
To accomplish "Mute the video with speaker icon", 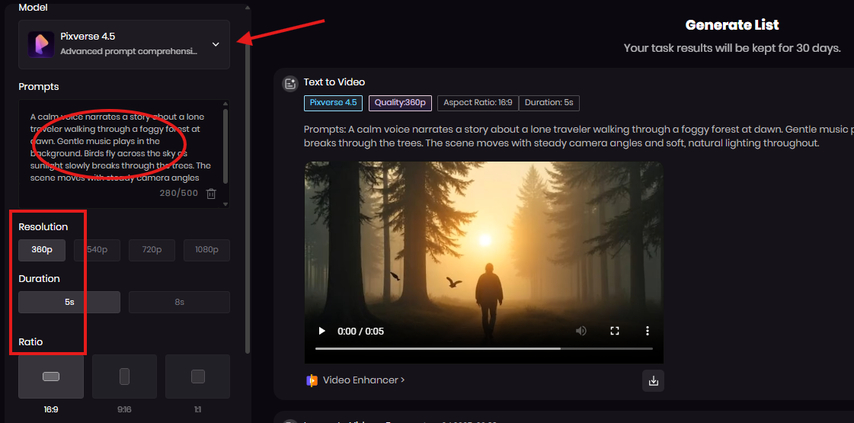I will pos(581,331).
